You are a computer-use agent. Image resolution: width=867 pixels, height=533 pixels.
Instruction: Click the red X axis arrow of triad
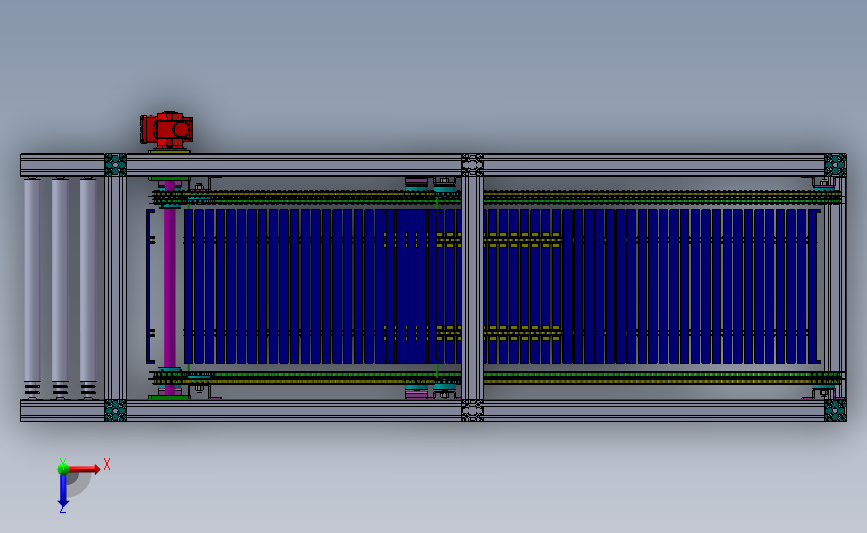pyautogui.click(x=85, y=469)
